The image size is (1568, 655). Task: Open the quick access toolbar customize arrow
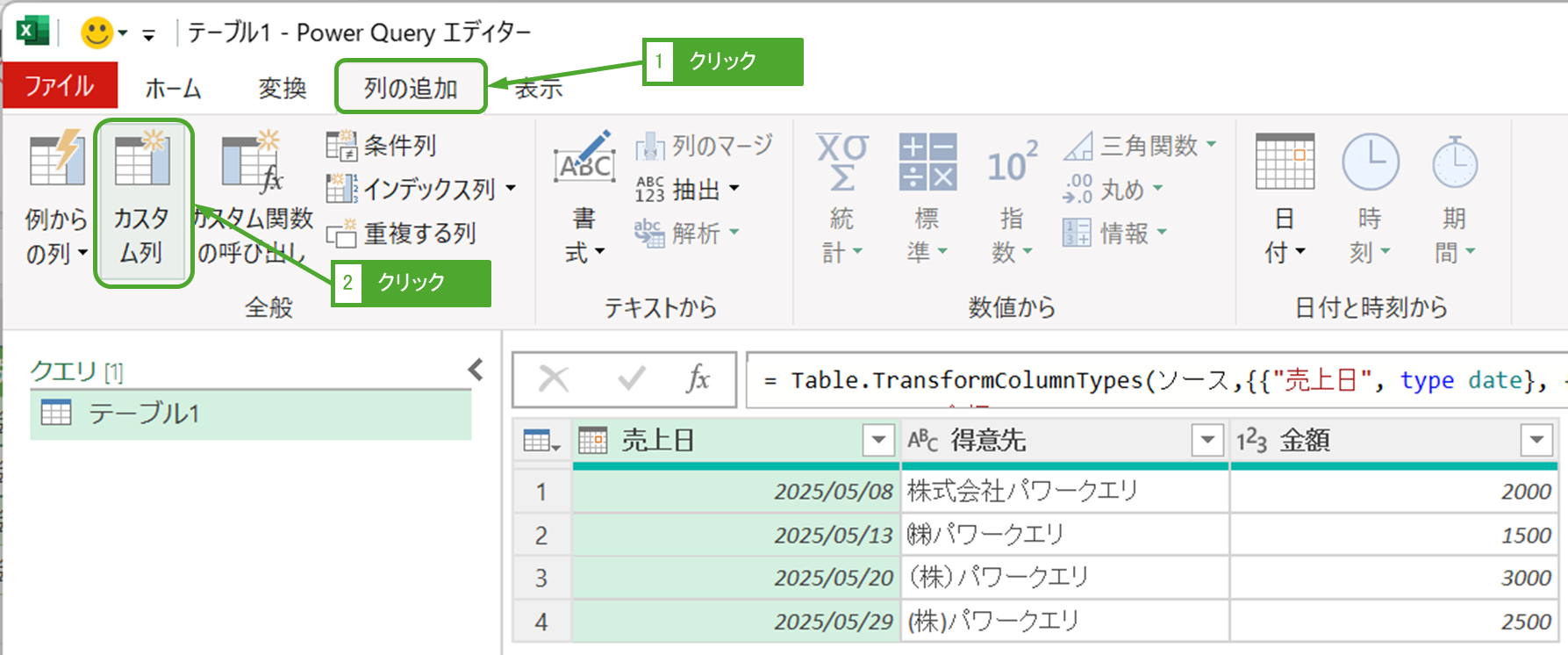[x=149, y=35]
